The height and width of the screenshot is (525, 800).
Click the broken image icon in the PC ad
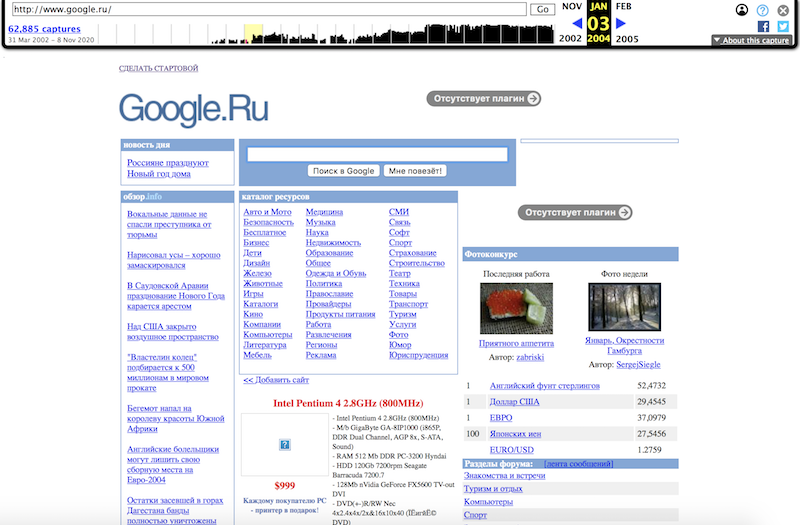(285, 445)
